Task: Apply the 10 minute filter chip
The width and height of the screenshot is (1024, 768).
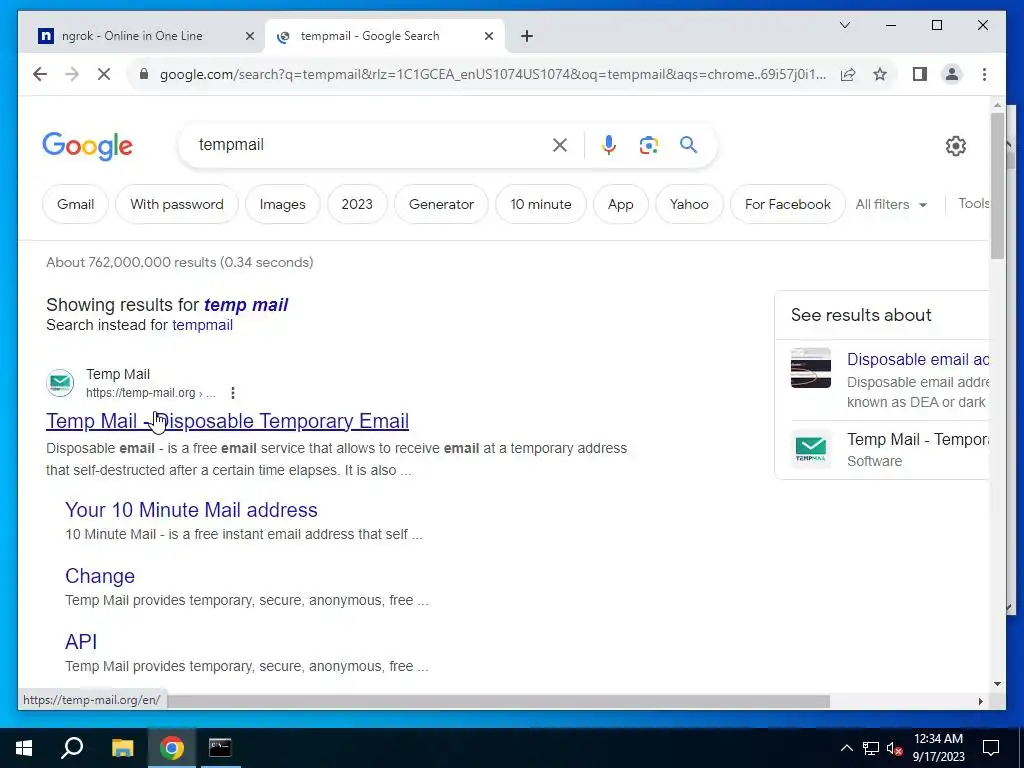Action: point(540,204)
